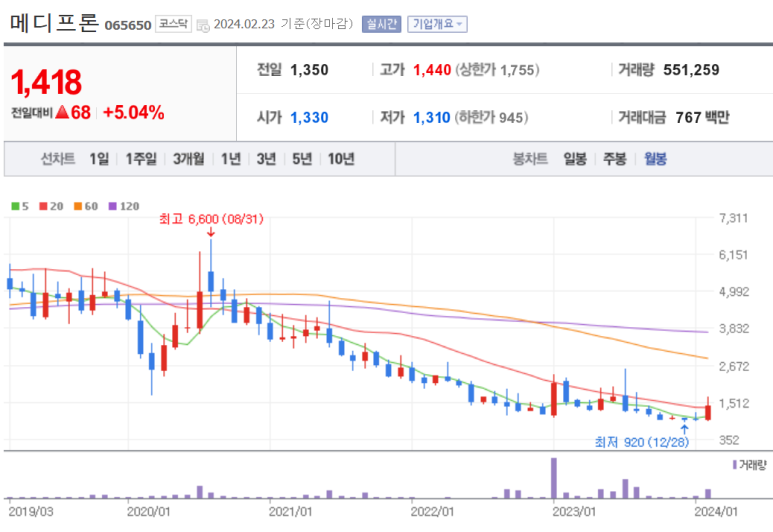This screenshot has height=532, width=773.
Task: Switch line chart to 1년
Action: click(x=231, y=159)
